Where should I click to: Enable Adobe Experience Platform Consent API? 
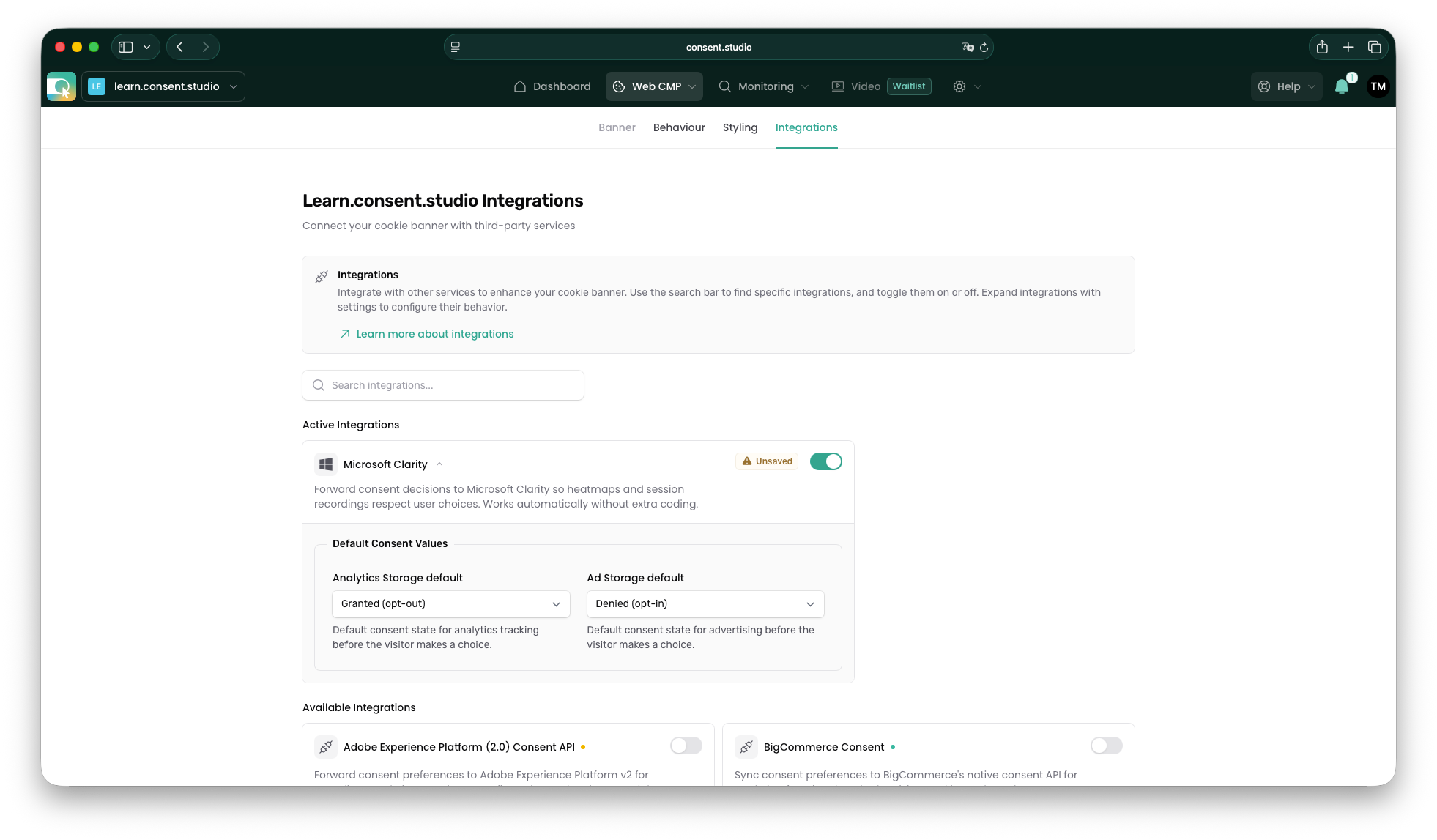coord(686,746)
